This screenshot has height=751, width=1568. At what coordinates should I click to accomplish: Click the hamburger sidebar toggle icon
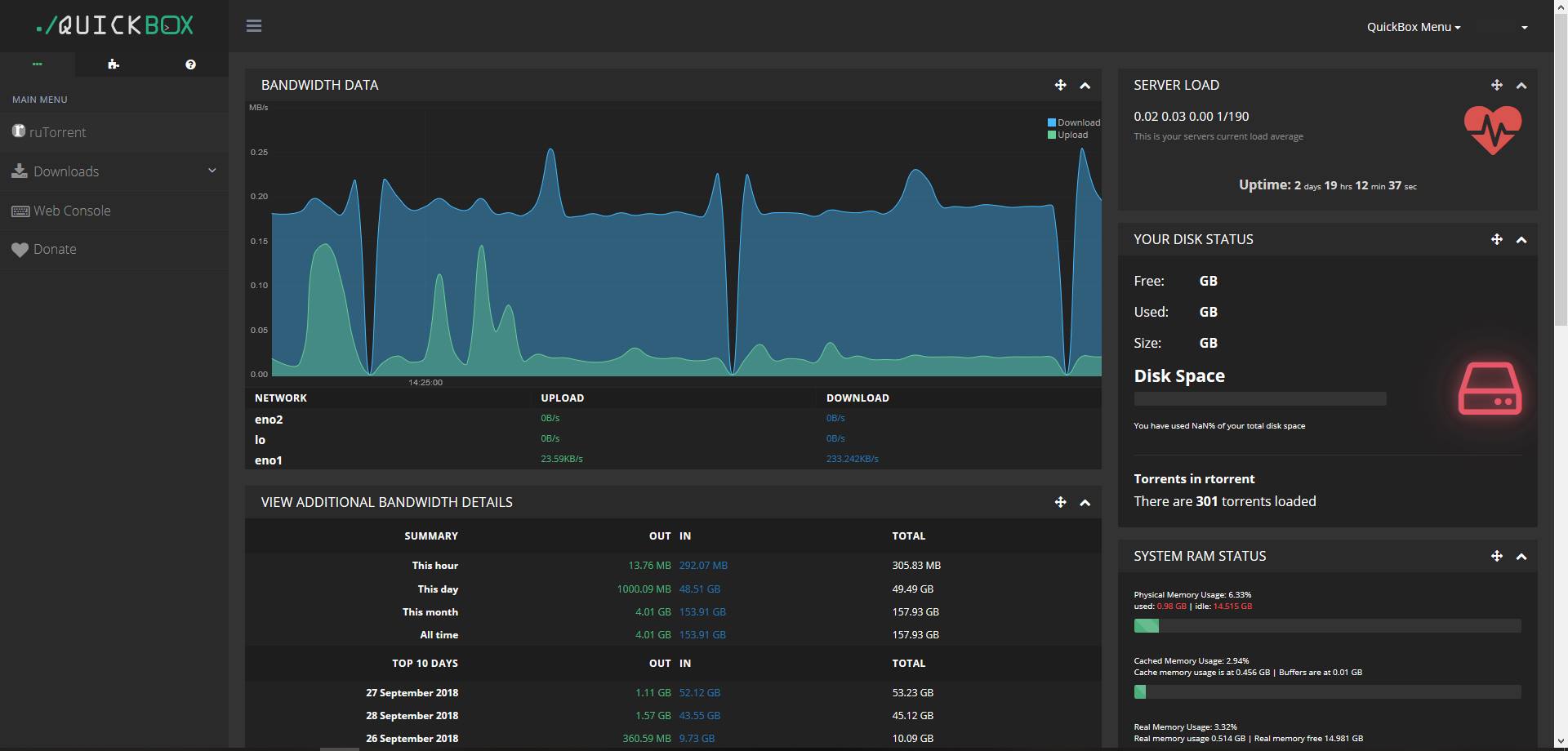click(254, 26)
